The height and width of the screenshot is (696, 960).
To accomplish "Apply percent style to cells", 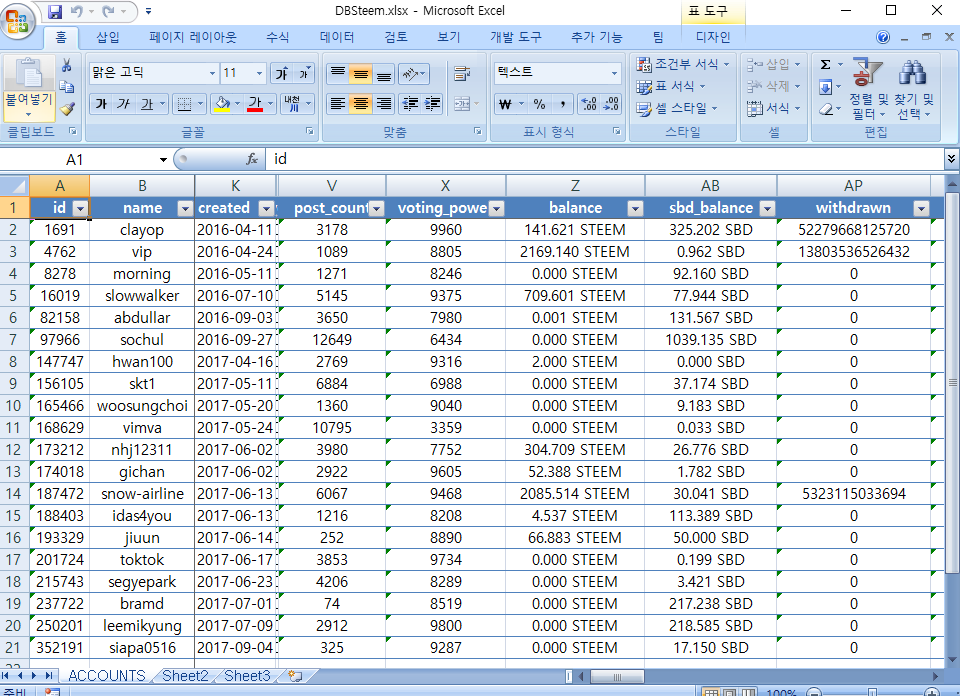I will point(539,104).
